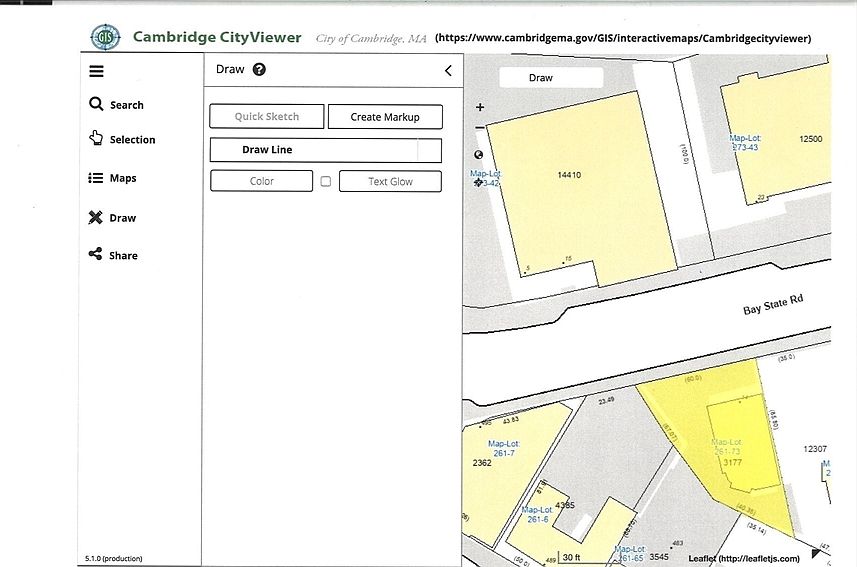Click the Text Glow button

pyautogui.click(x=390, y=181)
